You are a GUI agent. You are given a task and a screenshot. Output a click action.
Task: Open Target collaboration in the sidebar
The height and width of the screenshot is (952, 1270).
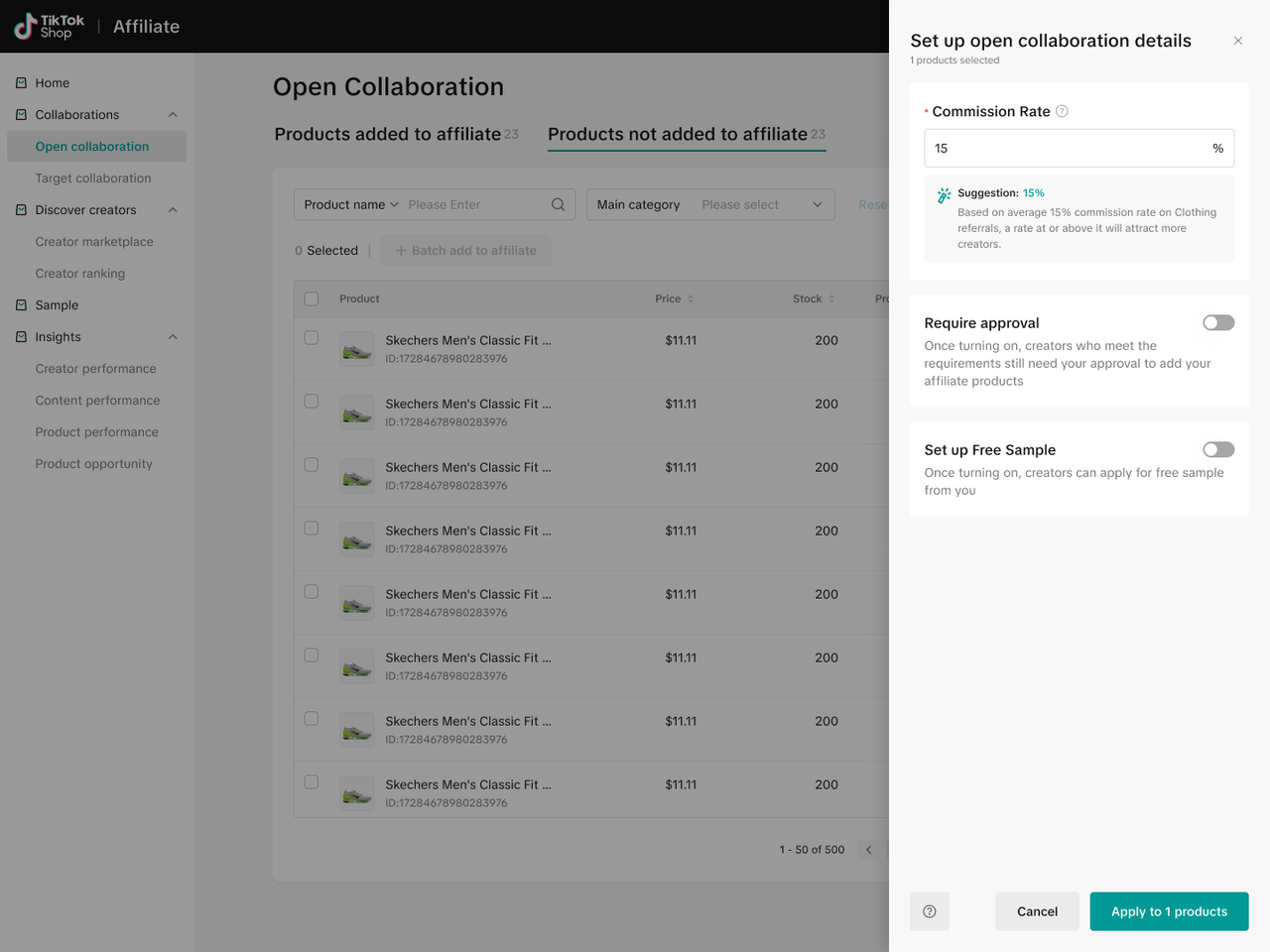[93, 178]
